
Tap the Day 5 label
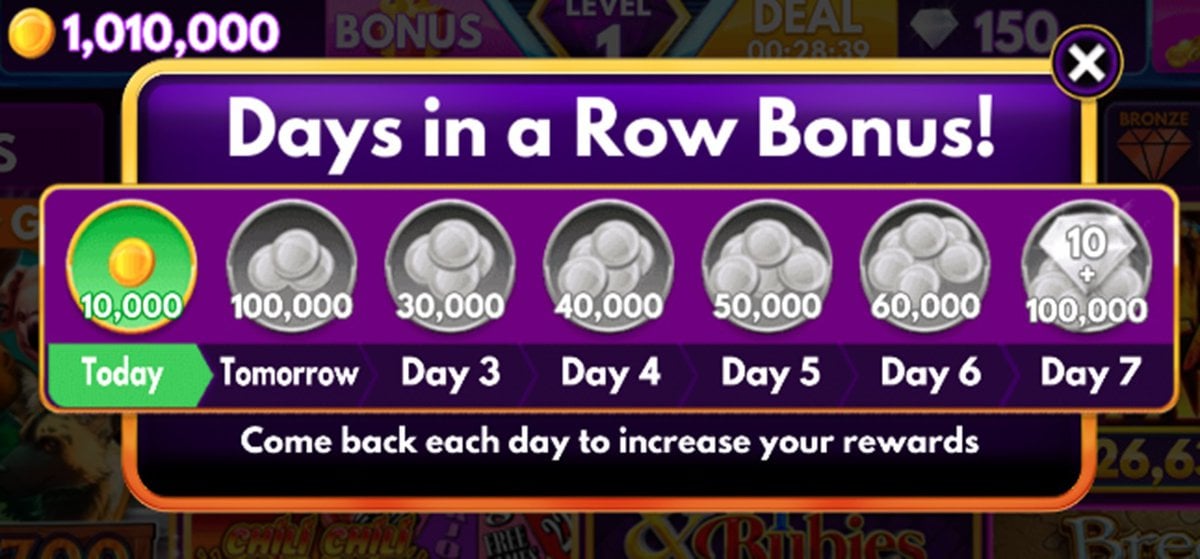pos(769,373)
